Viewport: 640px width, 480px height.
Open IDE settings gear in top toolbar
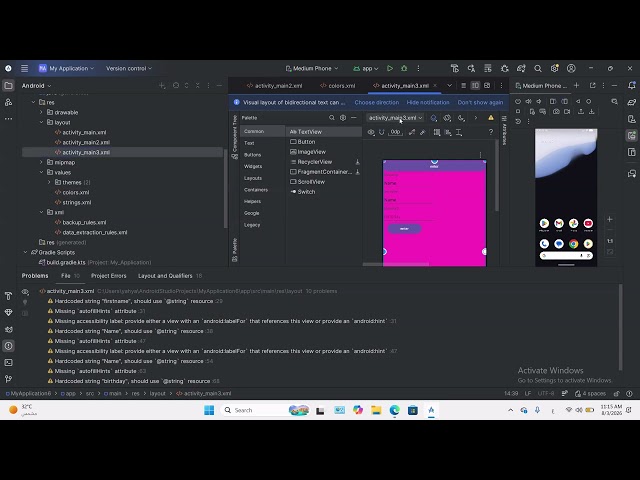tap(554, 69)
